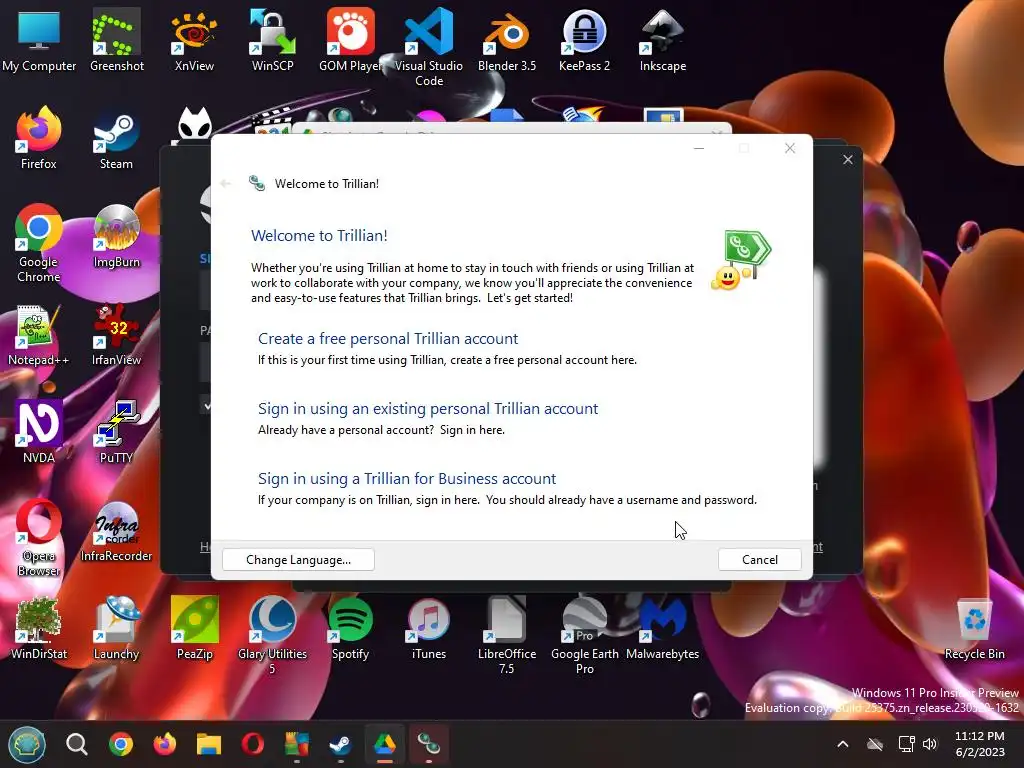Switch to Trillian in the taskbar

(428, 744)
